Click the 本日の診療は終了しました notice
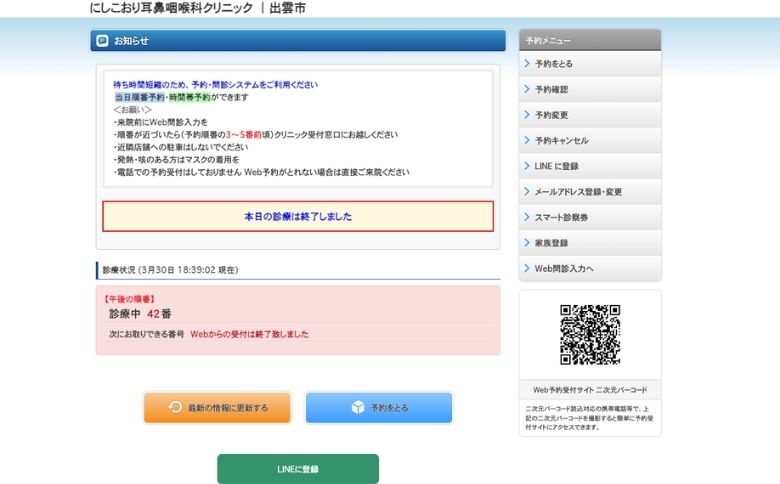Screen dimensions: 780x484 click(x=298, y=216)
